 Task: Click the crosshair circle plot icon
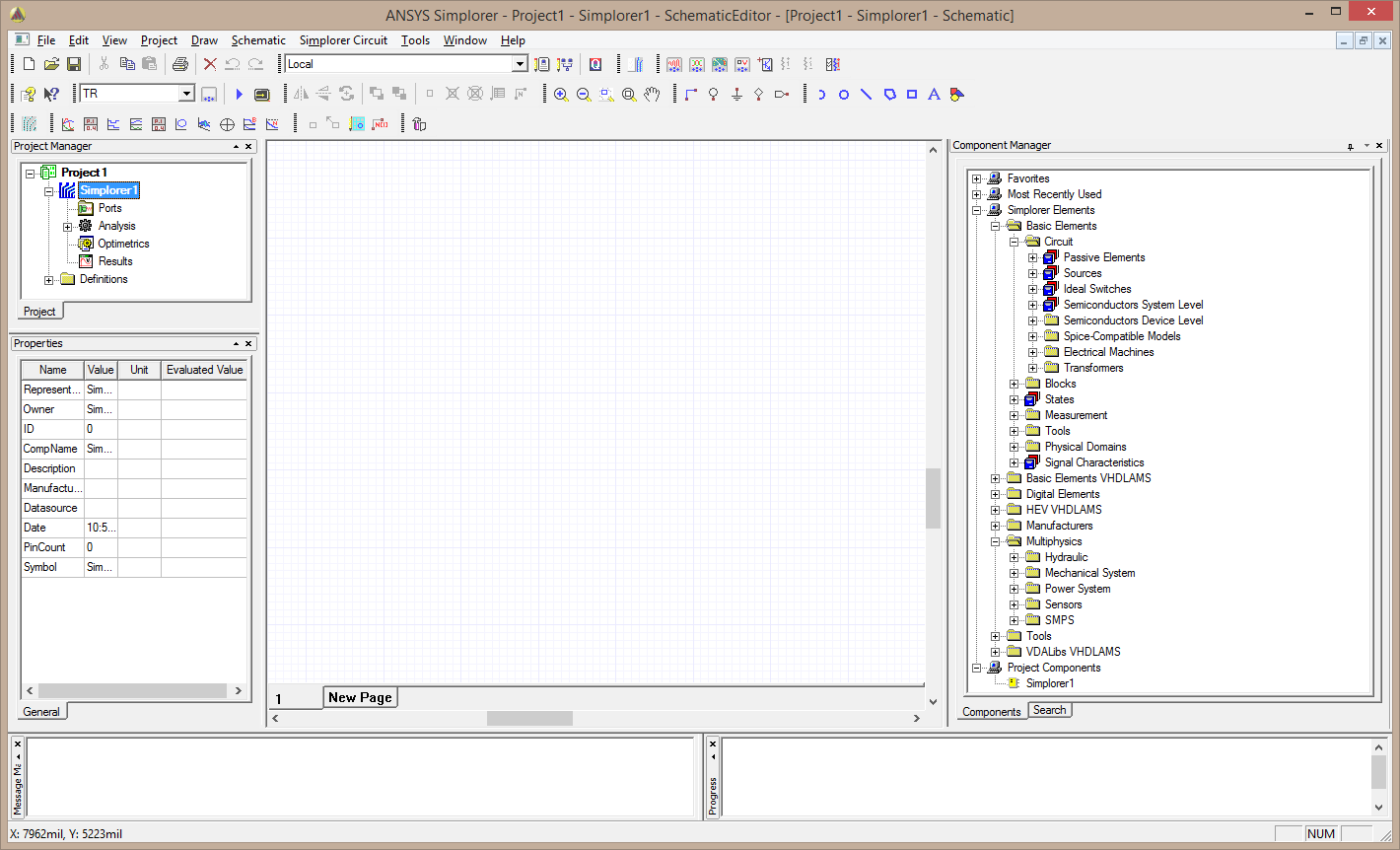click(x=227, y=124)
